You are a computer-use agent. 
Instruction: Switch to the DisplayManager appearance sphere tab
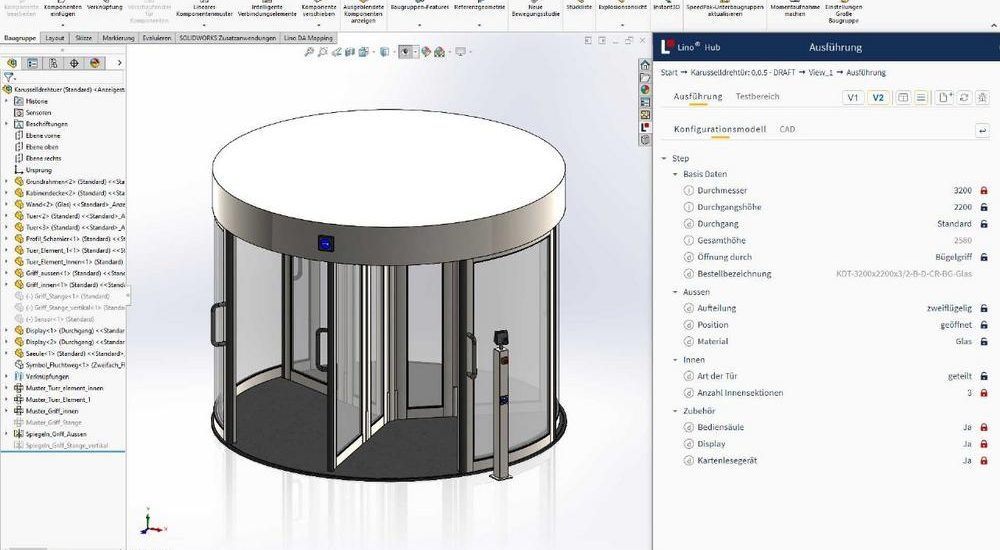click(95, 62)
